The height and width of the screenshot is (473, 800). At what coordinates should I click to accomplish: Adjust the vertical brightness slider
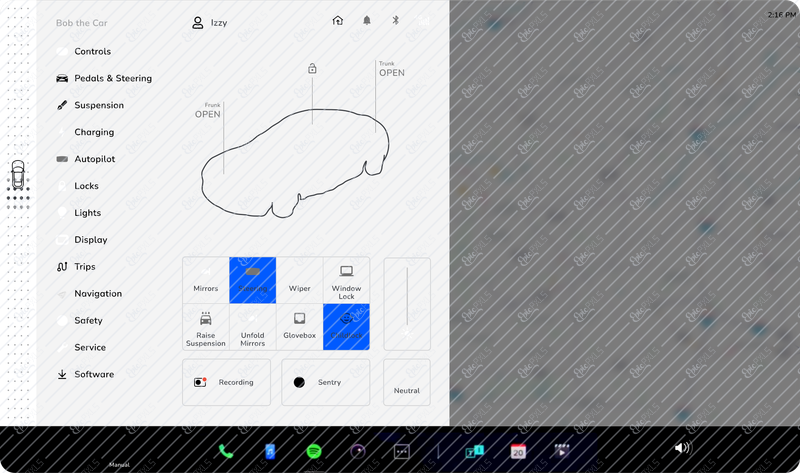407,304
